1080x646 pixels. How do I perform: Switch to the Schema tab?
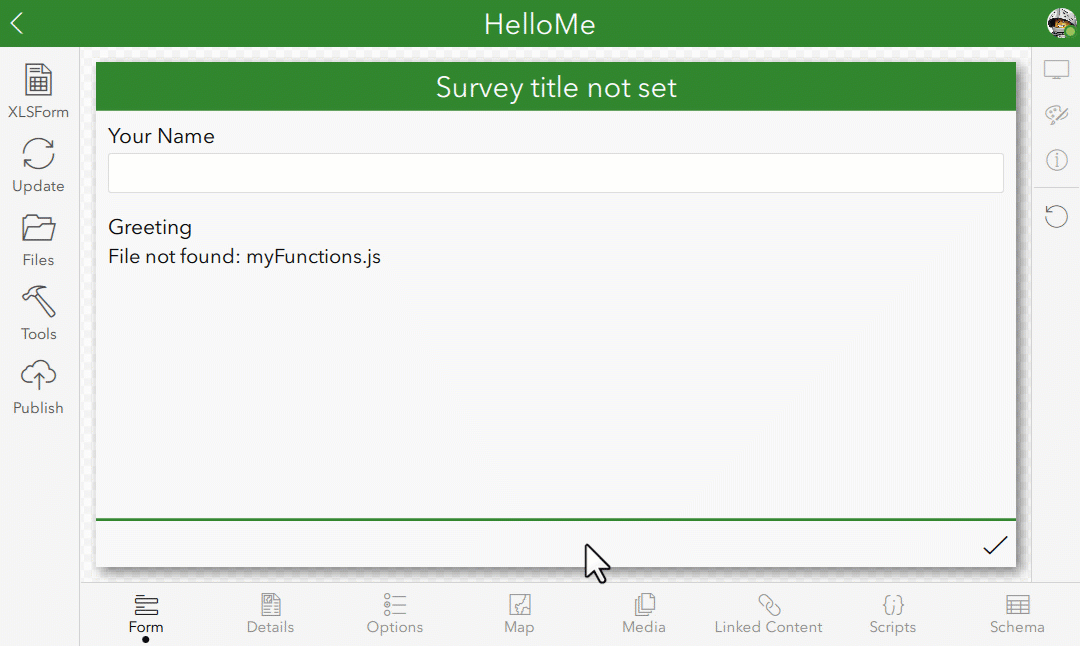coord(1017,612)
